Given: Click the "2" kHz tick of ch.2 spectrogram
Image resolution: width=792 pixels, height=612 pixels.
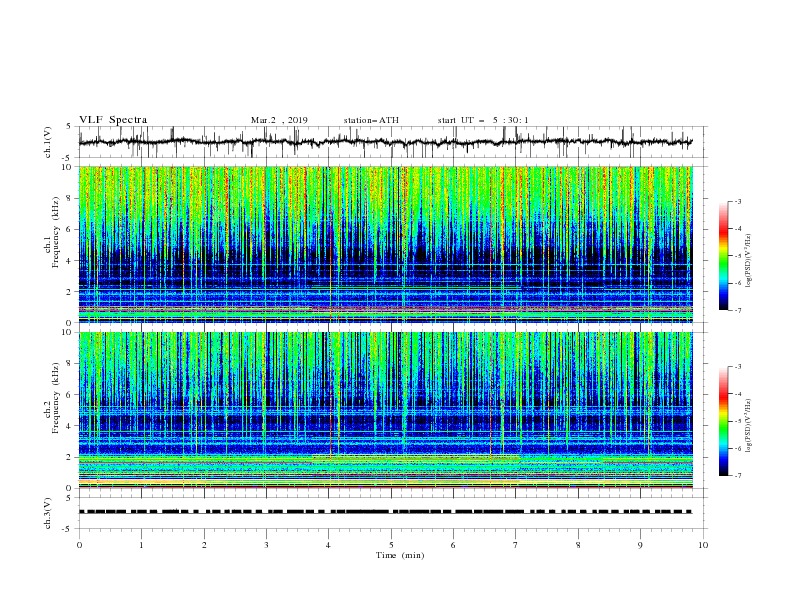Looking at the screenshot, I should (x=71, y=457).
